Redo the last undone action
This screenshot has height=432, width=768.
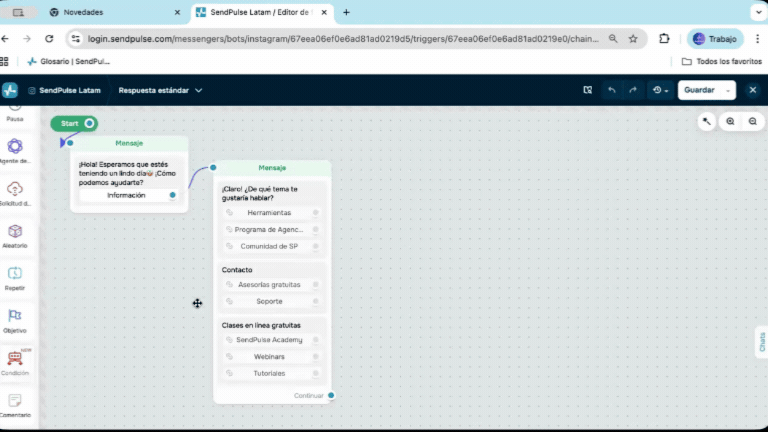click(633, 90)
